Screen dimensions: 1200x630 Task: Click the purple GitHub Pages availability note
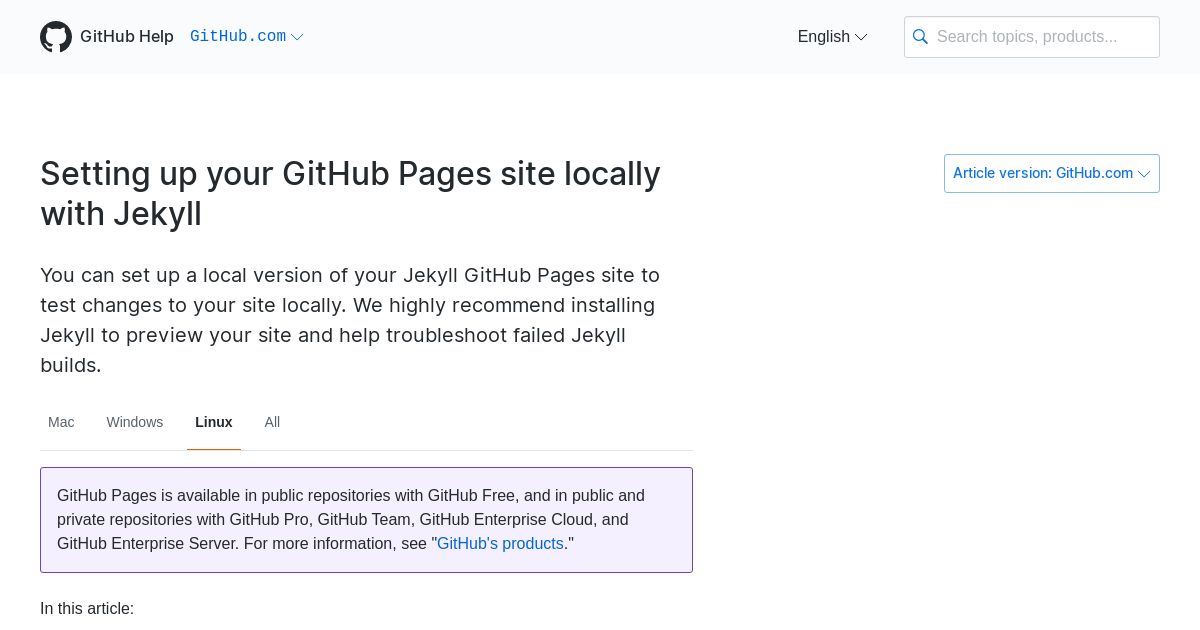pos(366,520)
